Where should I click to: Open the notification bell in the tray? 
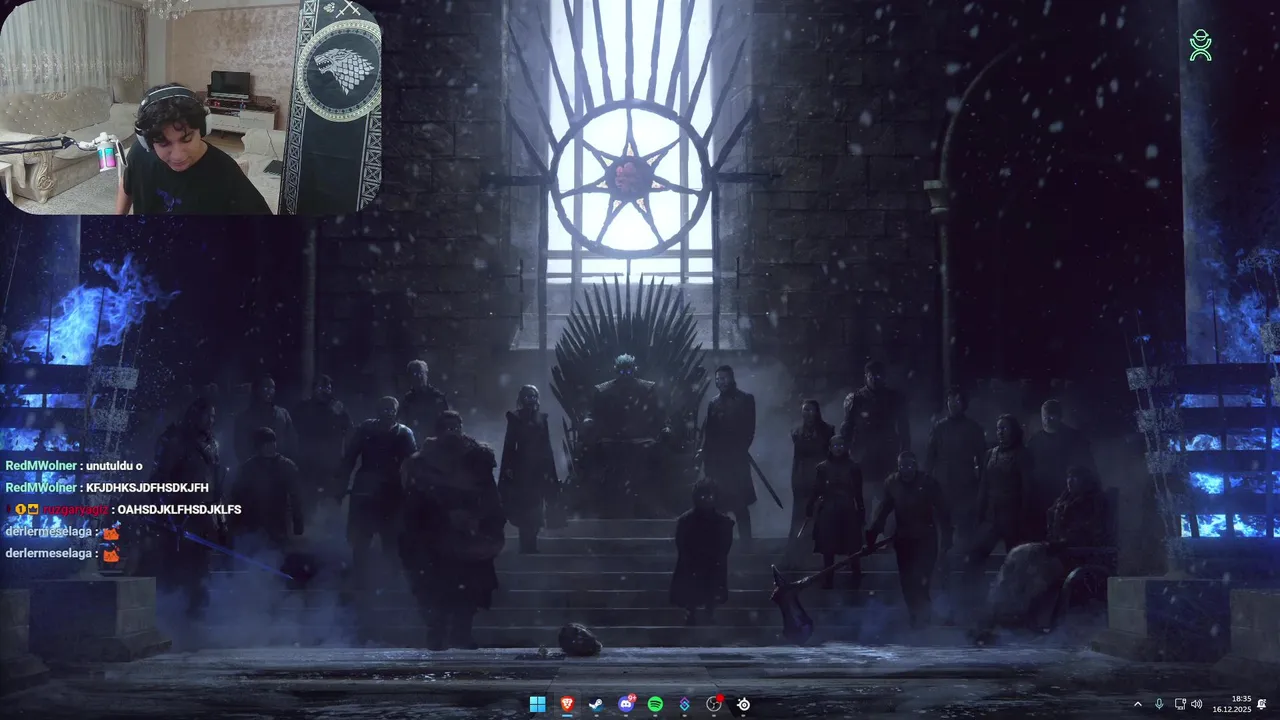tap(1262, 704)
